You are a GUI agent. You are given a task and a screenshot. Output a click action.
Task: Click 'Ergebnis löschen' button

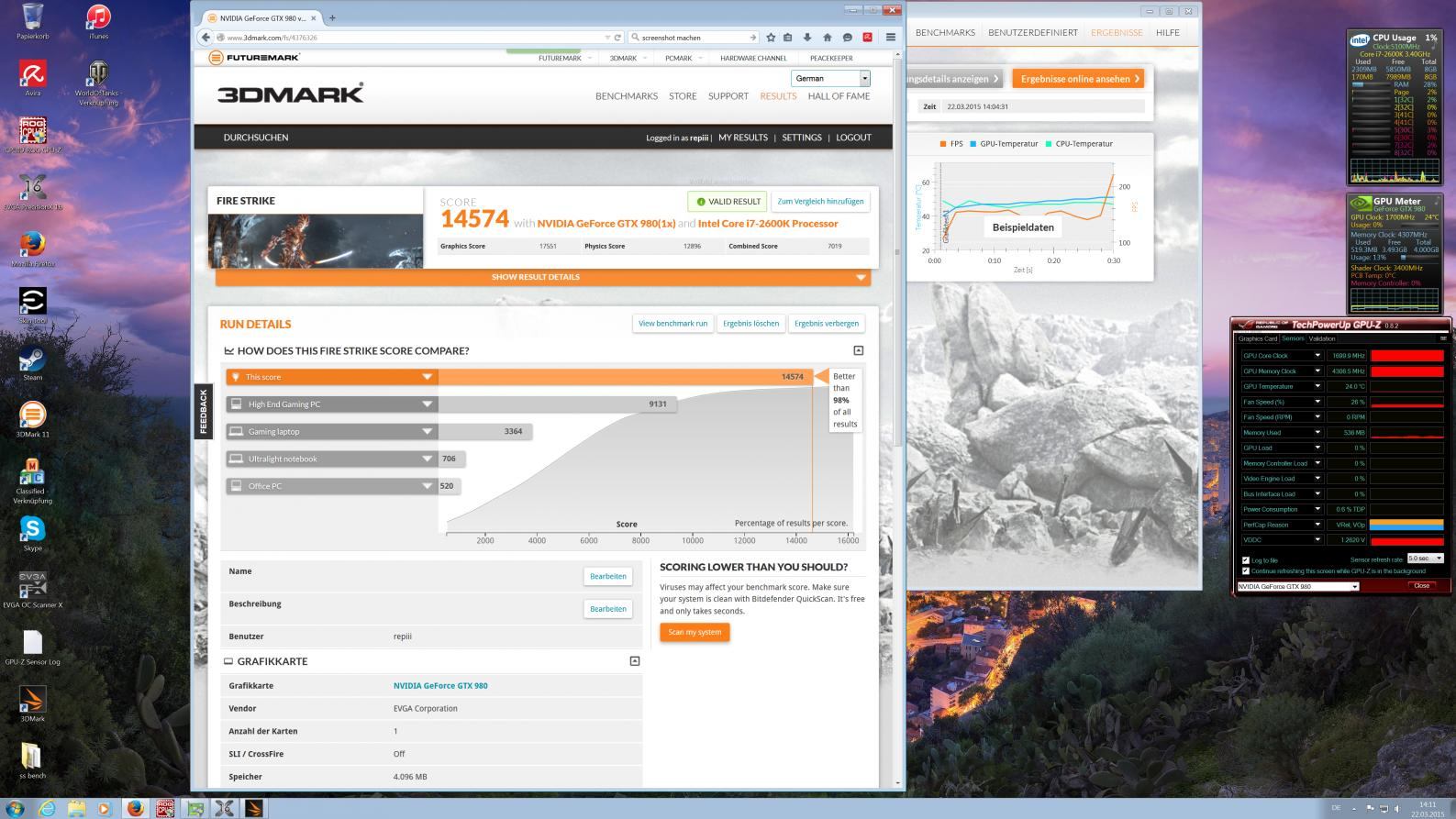pos(750,324)
